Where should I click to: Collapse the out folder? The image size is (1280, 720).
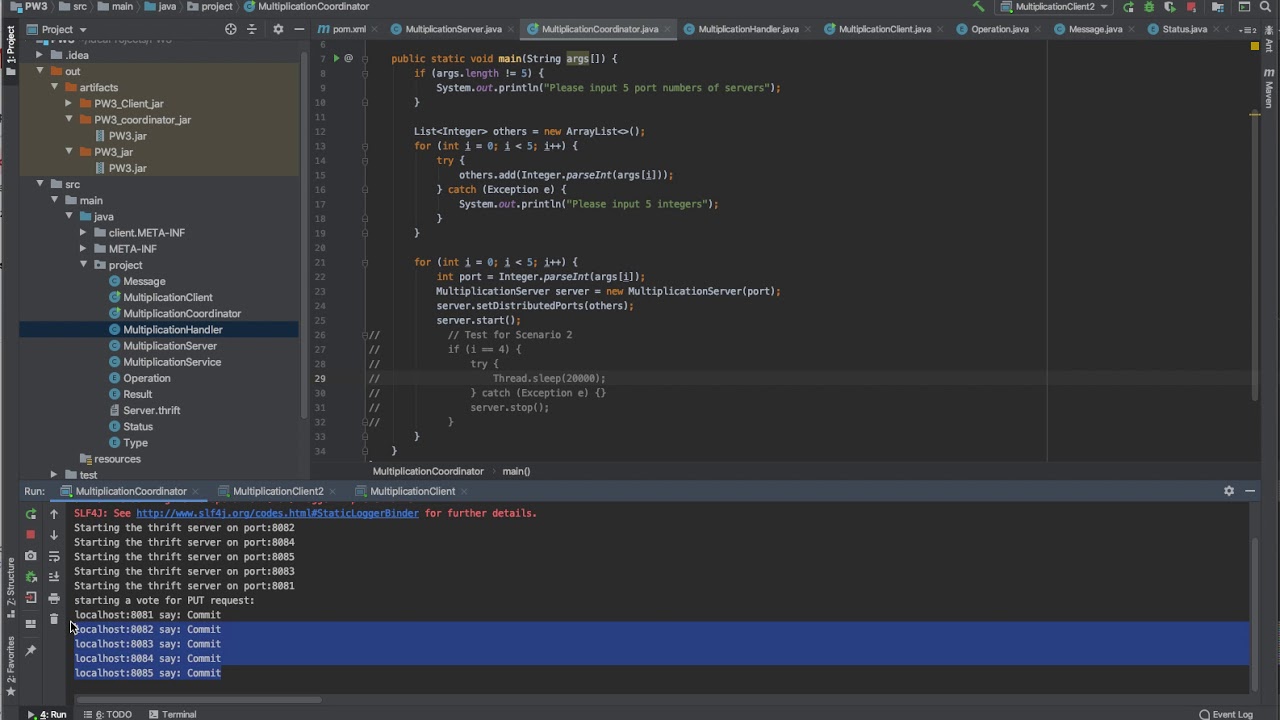(x=40, y=71)
